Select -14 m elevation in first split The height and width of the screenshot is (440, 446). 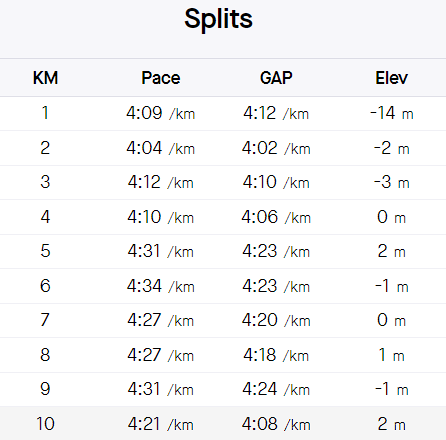(392, 113)
